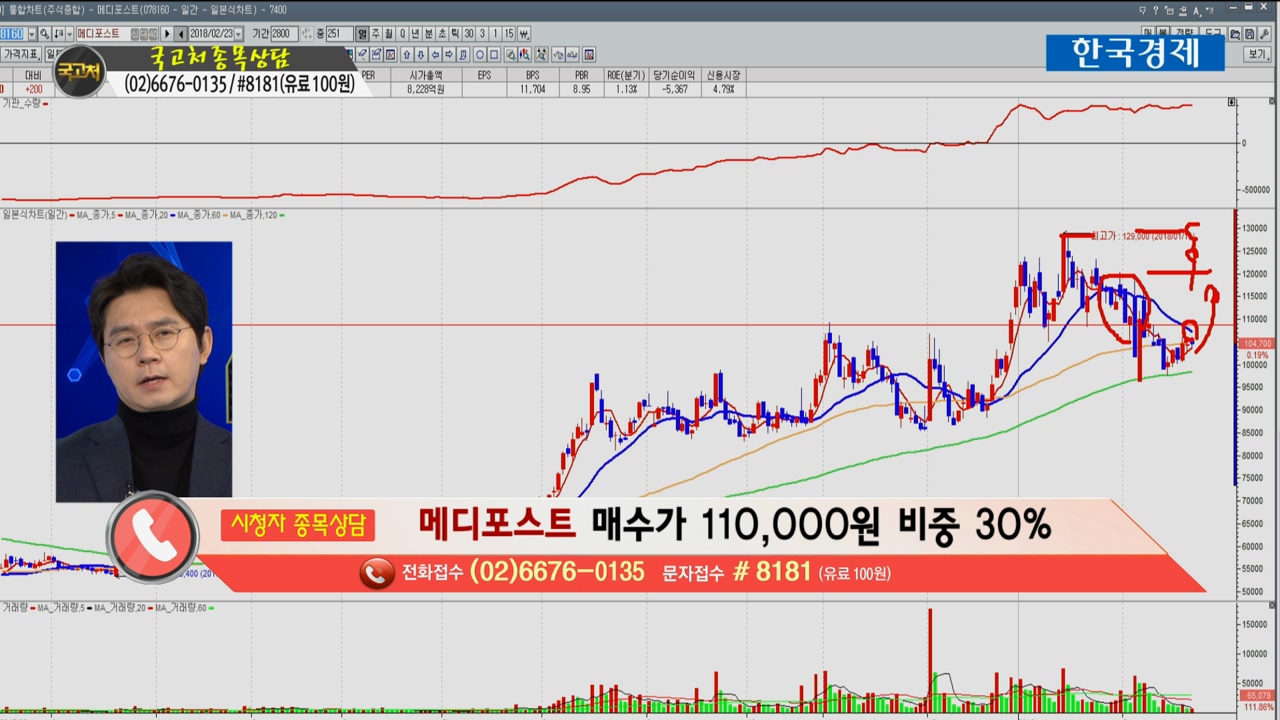Click the font size A icon in the title bar

(1197, 11)
